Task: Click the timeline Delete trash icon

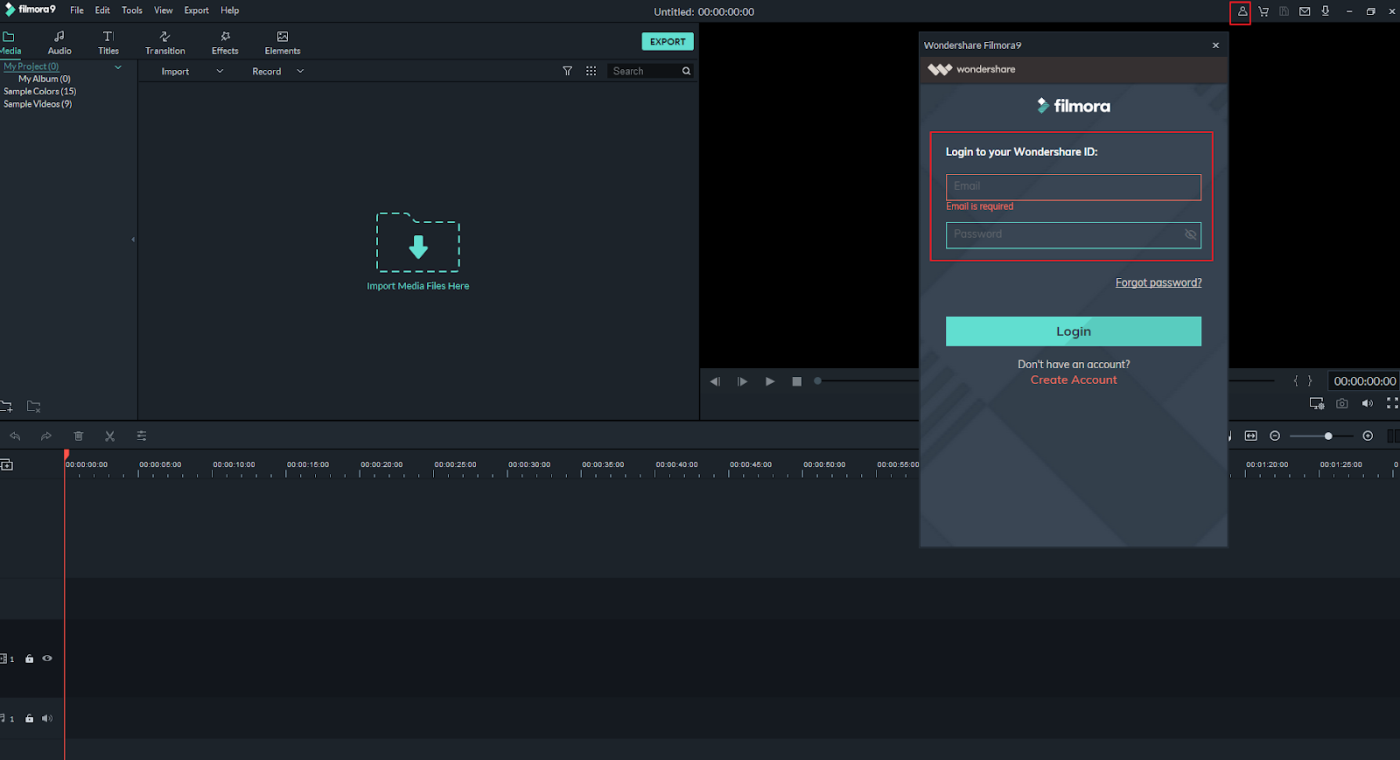Action: [x=78, y=436]
